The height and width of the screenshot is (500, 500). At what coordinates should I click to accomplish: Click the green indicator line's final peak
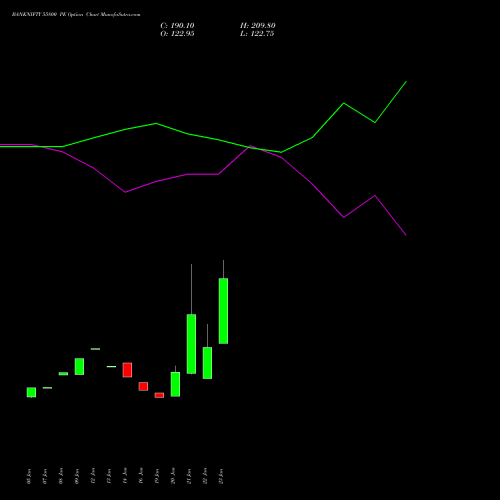(x=406, y=82)
